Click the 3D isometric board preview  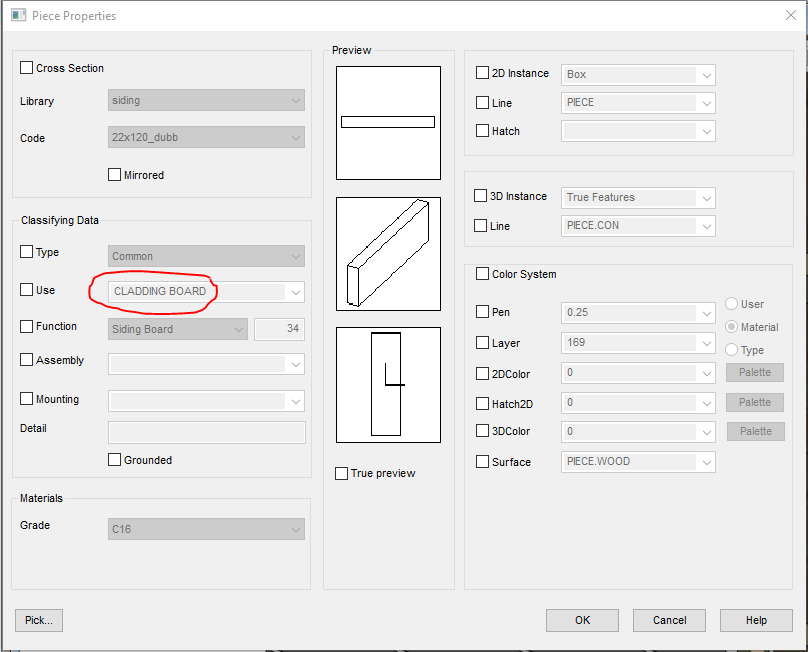pyautogui.click(x=388, y=253)
